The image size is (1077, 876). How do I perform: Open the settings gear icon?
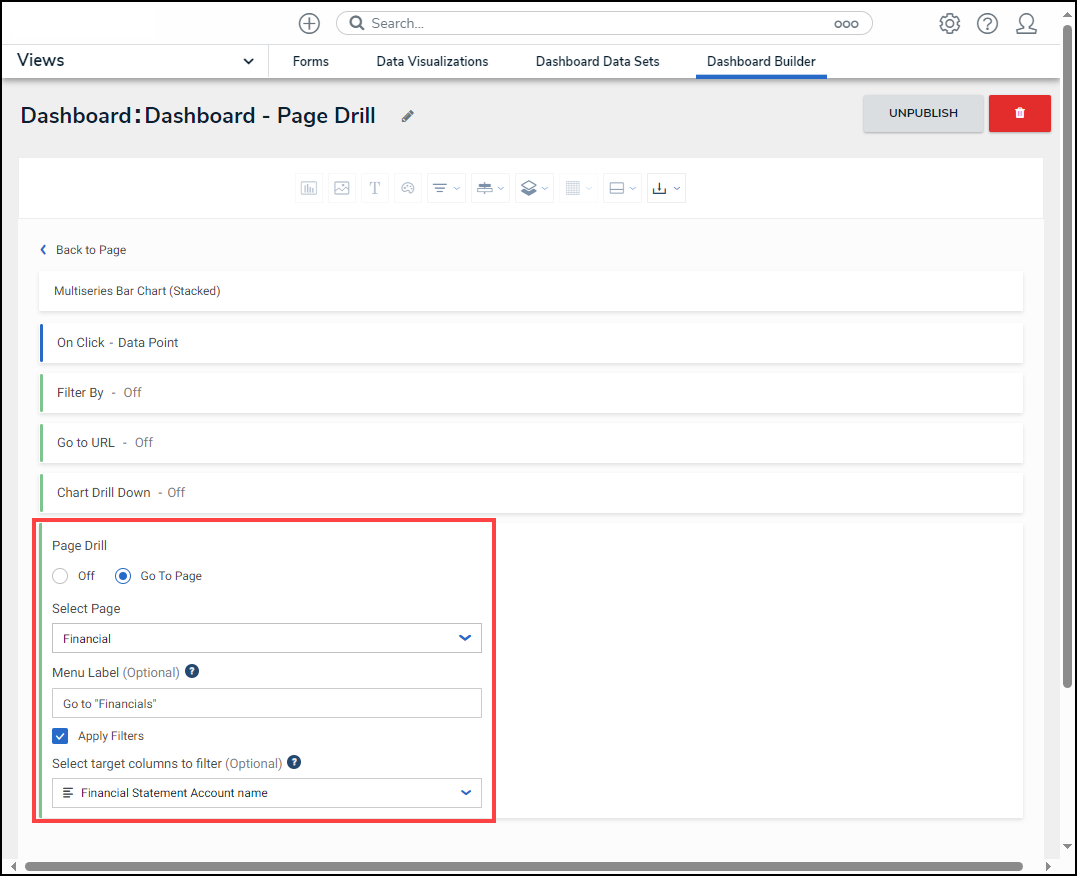coord(949,24)
